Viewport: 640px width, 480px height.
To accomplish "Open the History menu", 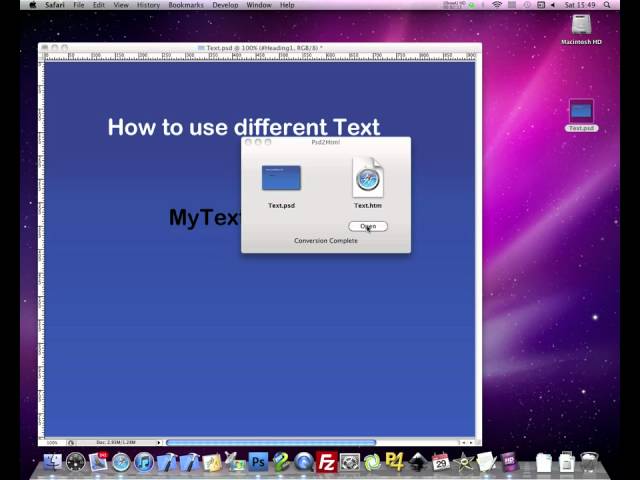I will 148,5.
